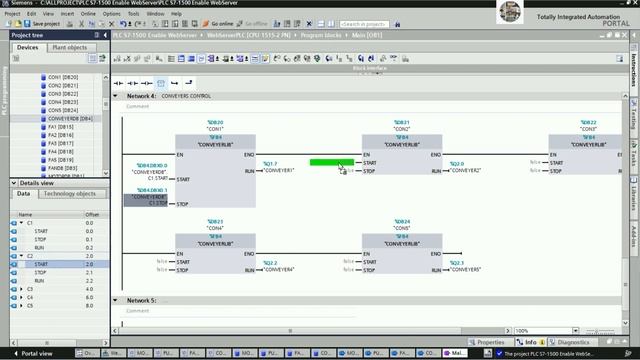Screen dimensions: 640x360
Task: Split editor space horizontally icon
Action: [321, 24]
